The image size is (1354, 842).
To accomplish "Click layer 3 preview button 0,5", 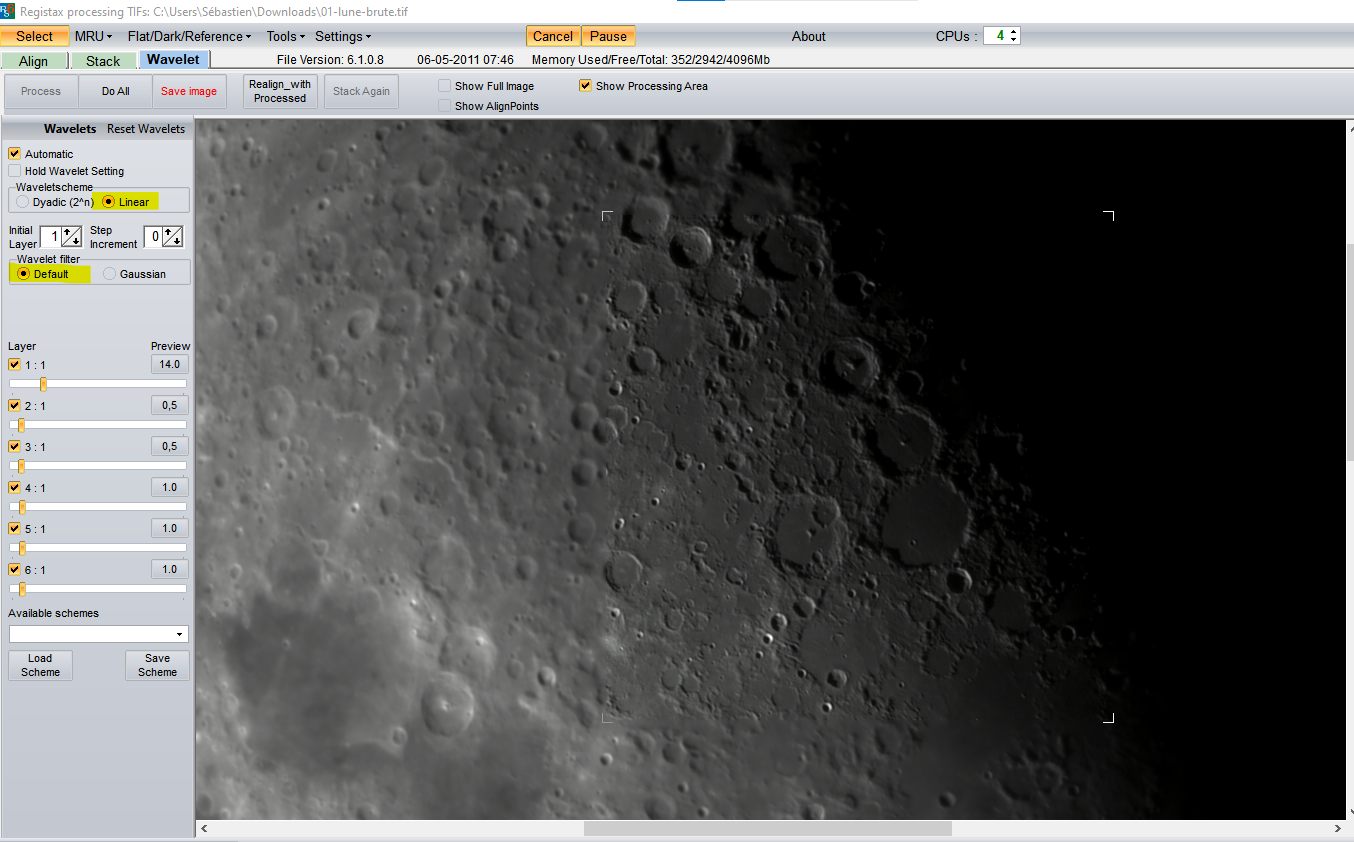I will 170,446.
